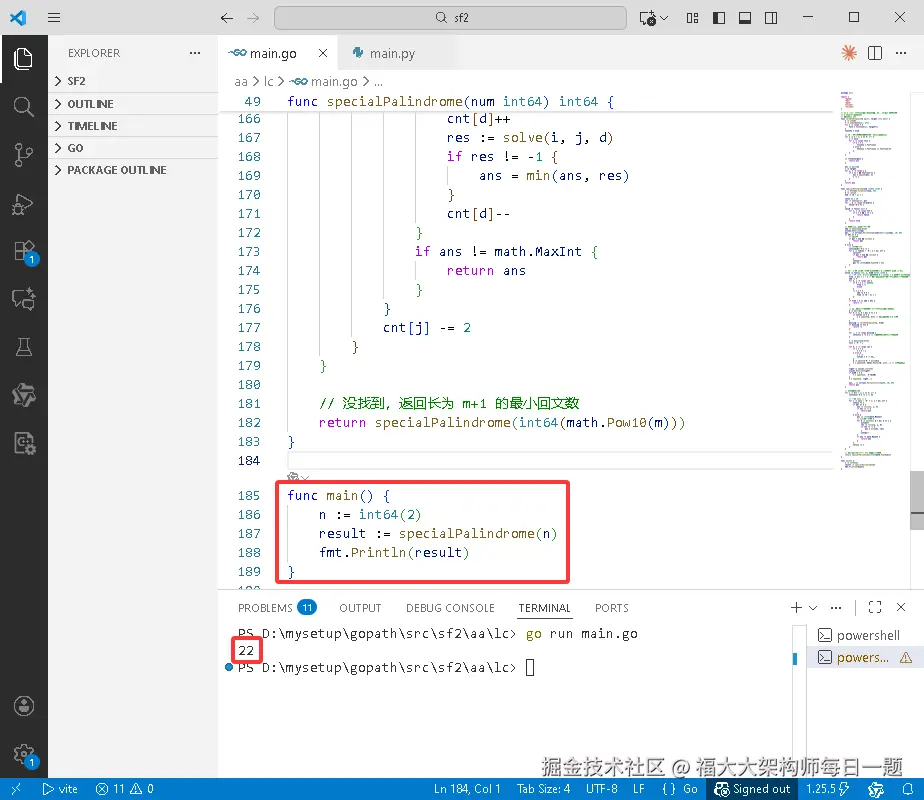Open the Search view in activity bar
The width and height of the screenshot is (924, 800).
click(x=23, y=107)
